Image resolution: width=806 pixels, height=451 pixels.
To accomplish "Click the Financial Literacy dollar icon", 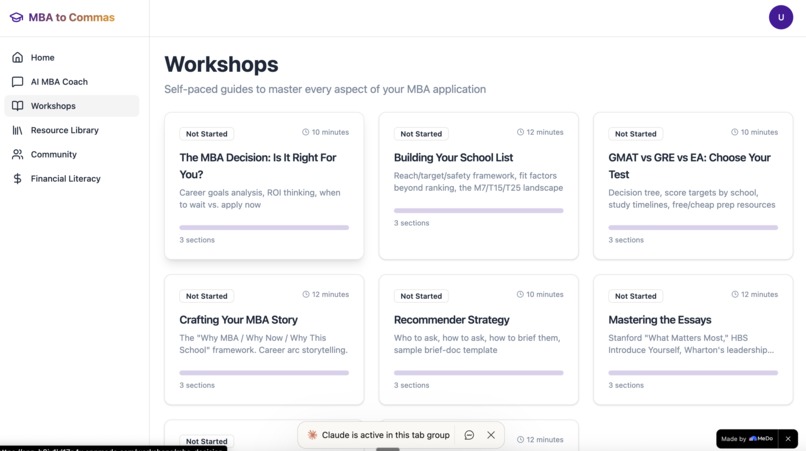I will tap(17, 178).
